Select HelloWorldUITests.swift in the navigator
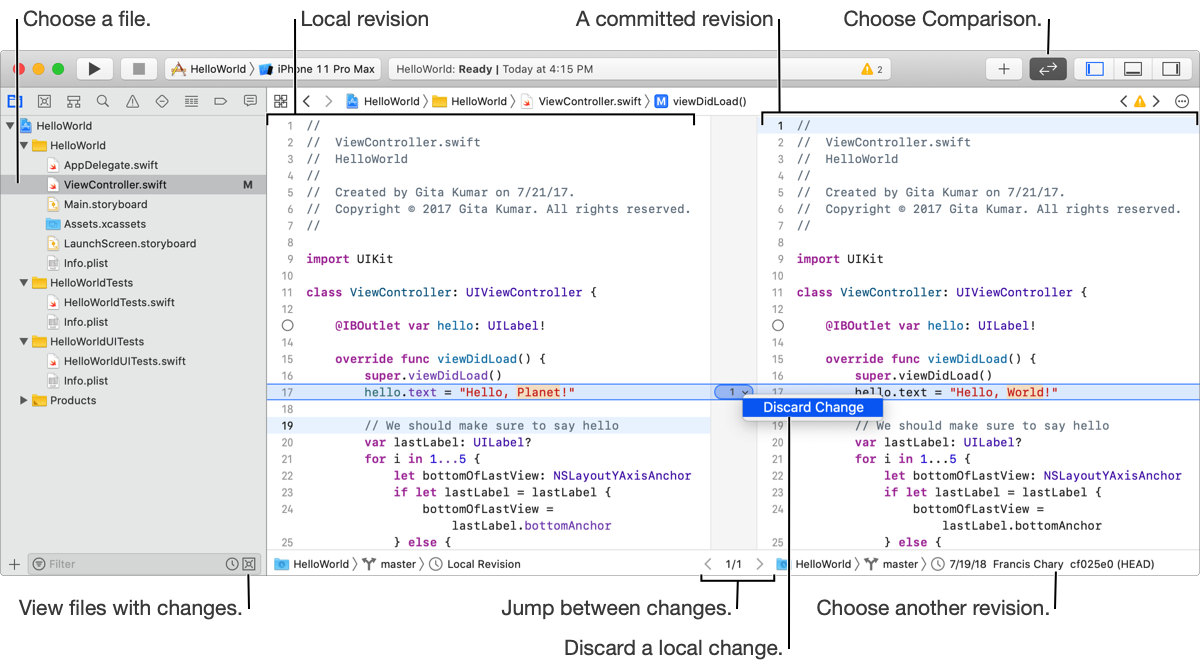The height and width of the screenshot is (666, 1202). (x=125, y=361)
